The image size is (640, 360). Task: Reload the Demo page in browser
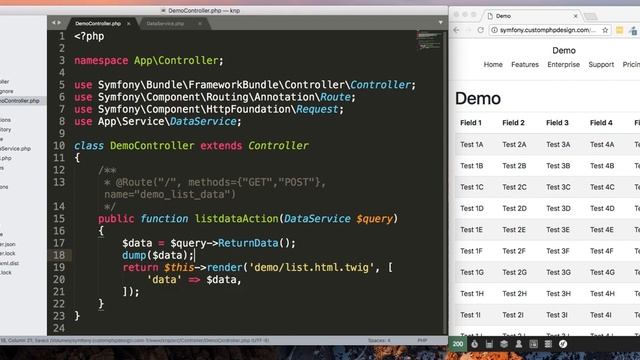tap(480, 30)
